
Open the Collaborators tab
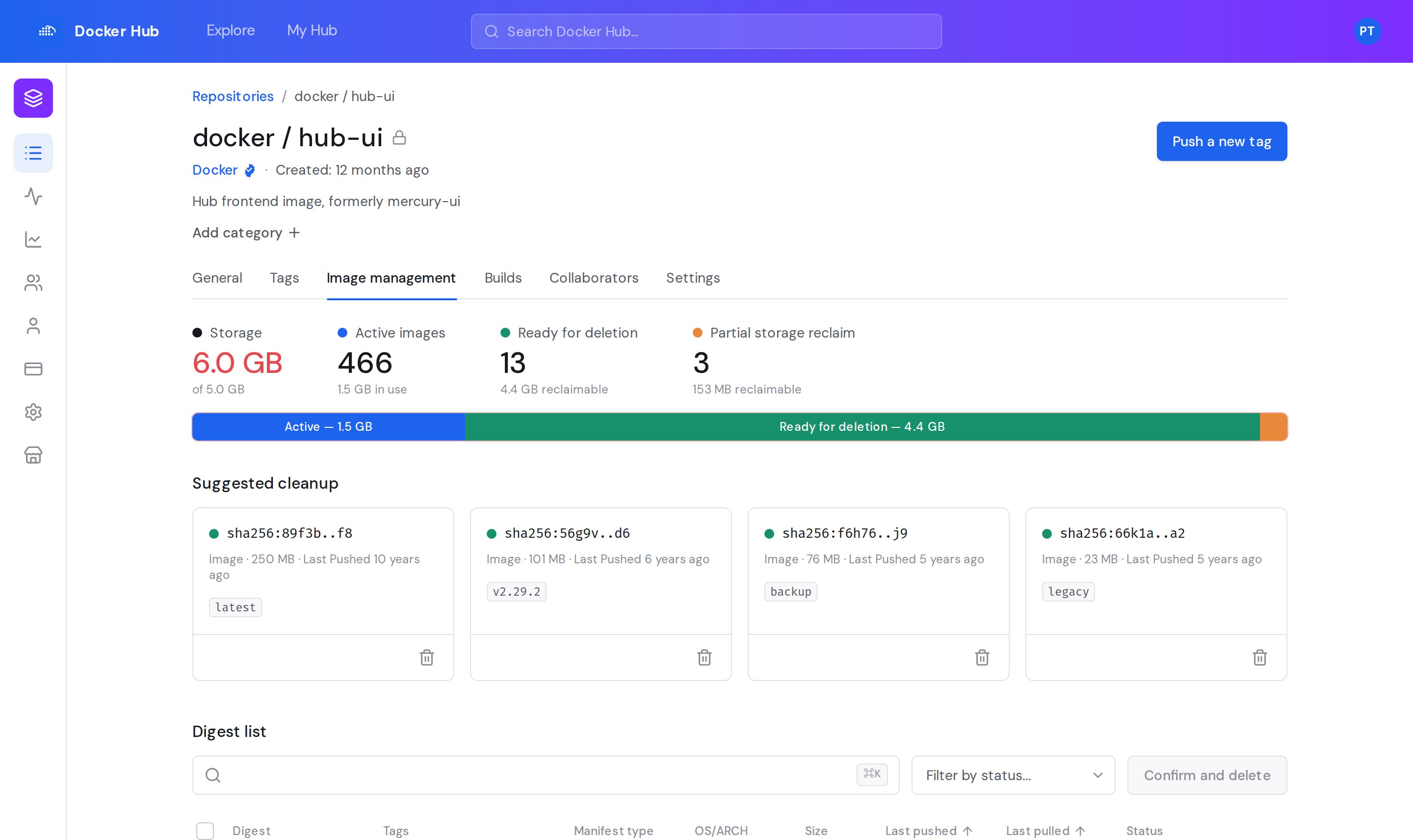594,278
